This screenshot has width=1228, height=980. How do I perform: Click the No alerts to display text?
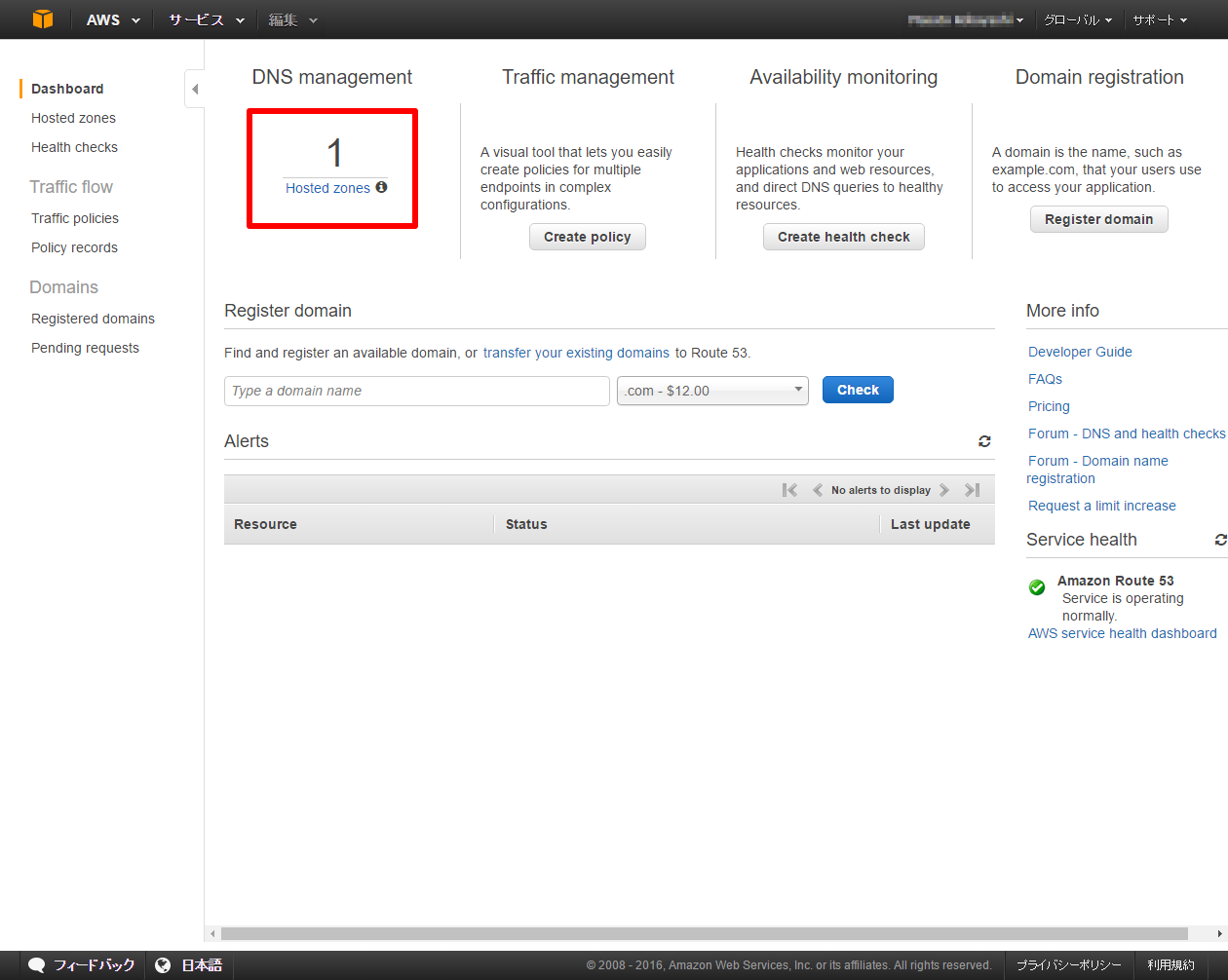click(881, 490)
